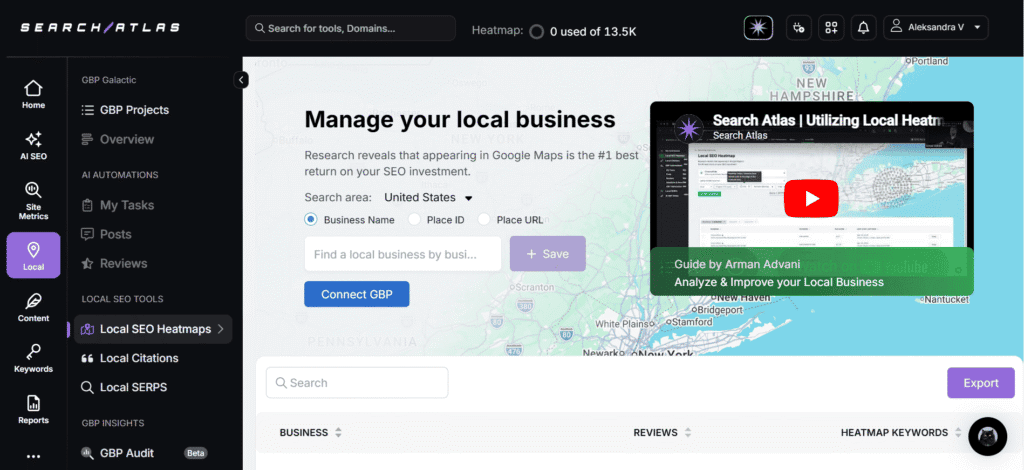Viewport: 1024px width, 470px height.
Task: Open notifications bell
Action: [863, 27]
